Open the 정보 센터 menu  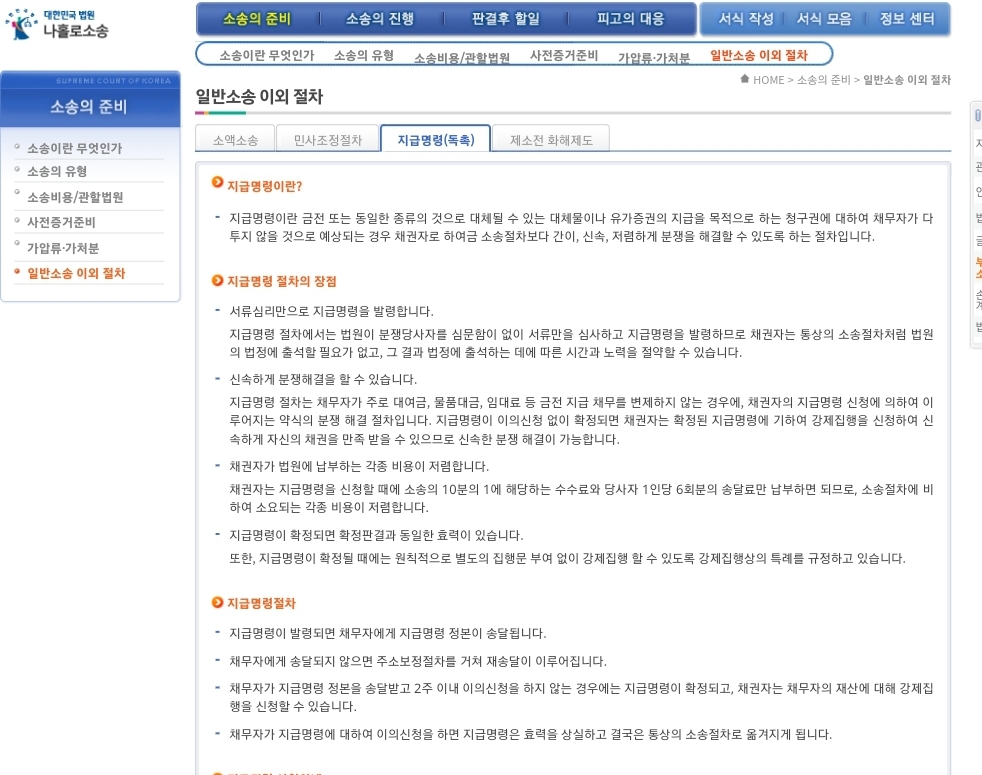(907, 19)
